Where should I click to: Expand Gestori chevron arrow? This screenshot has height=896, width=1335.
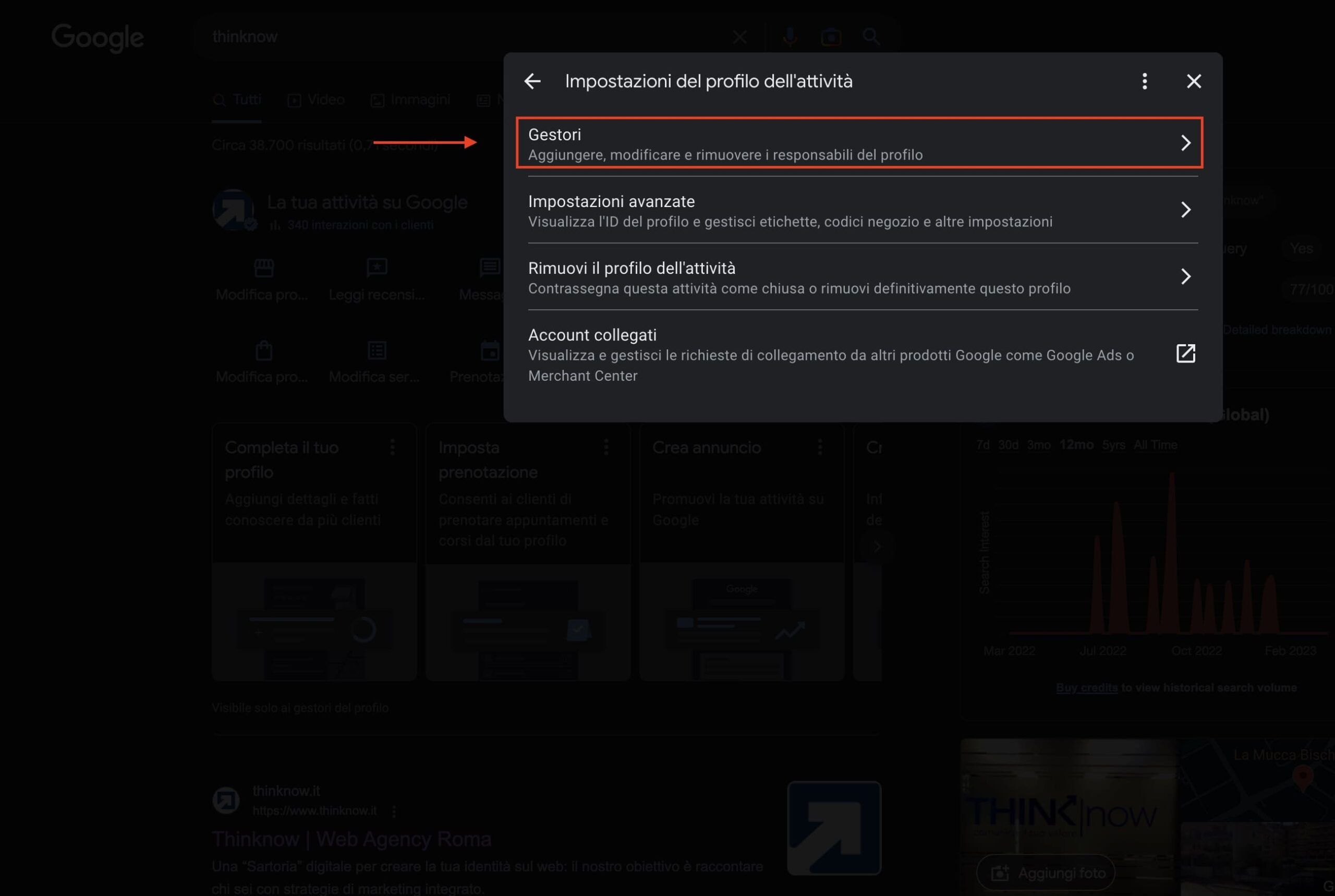1185,143
